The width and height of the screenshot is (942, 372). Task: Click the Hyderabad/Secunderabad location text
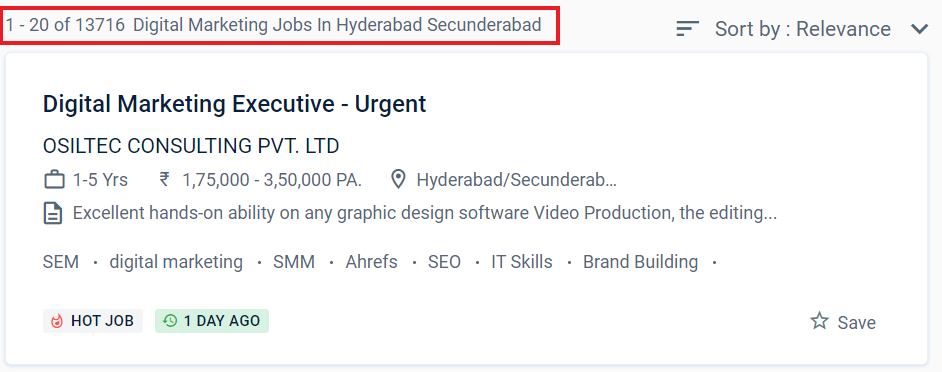click(x=517, y=180)
